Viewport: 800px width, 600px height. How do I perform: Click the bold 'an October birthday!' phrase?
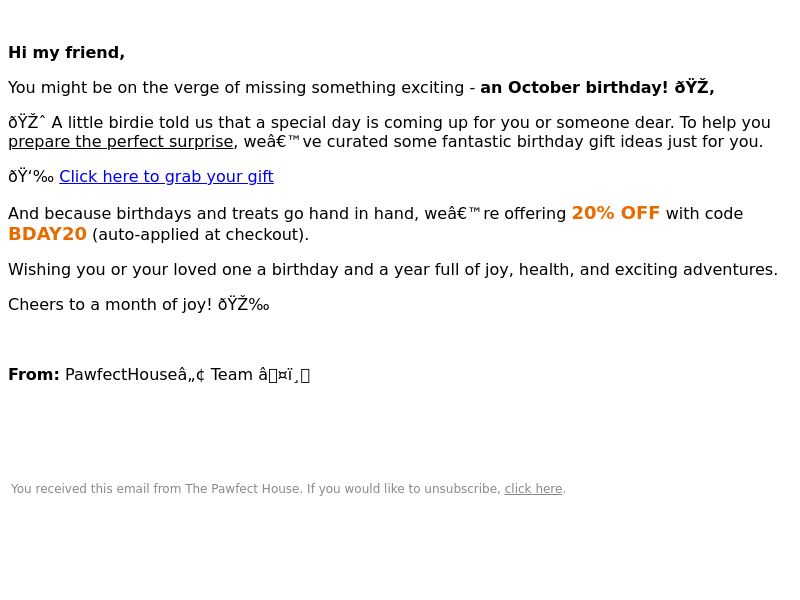click(x=574, y=88)
